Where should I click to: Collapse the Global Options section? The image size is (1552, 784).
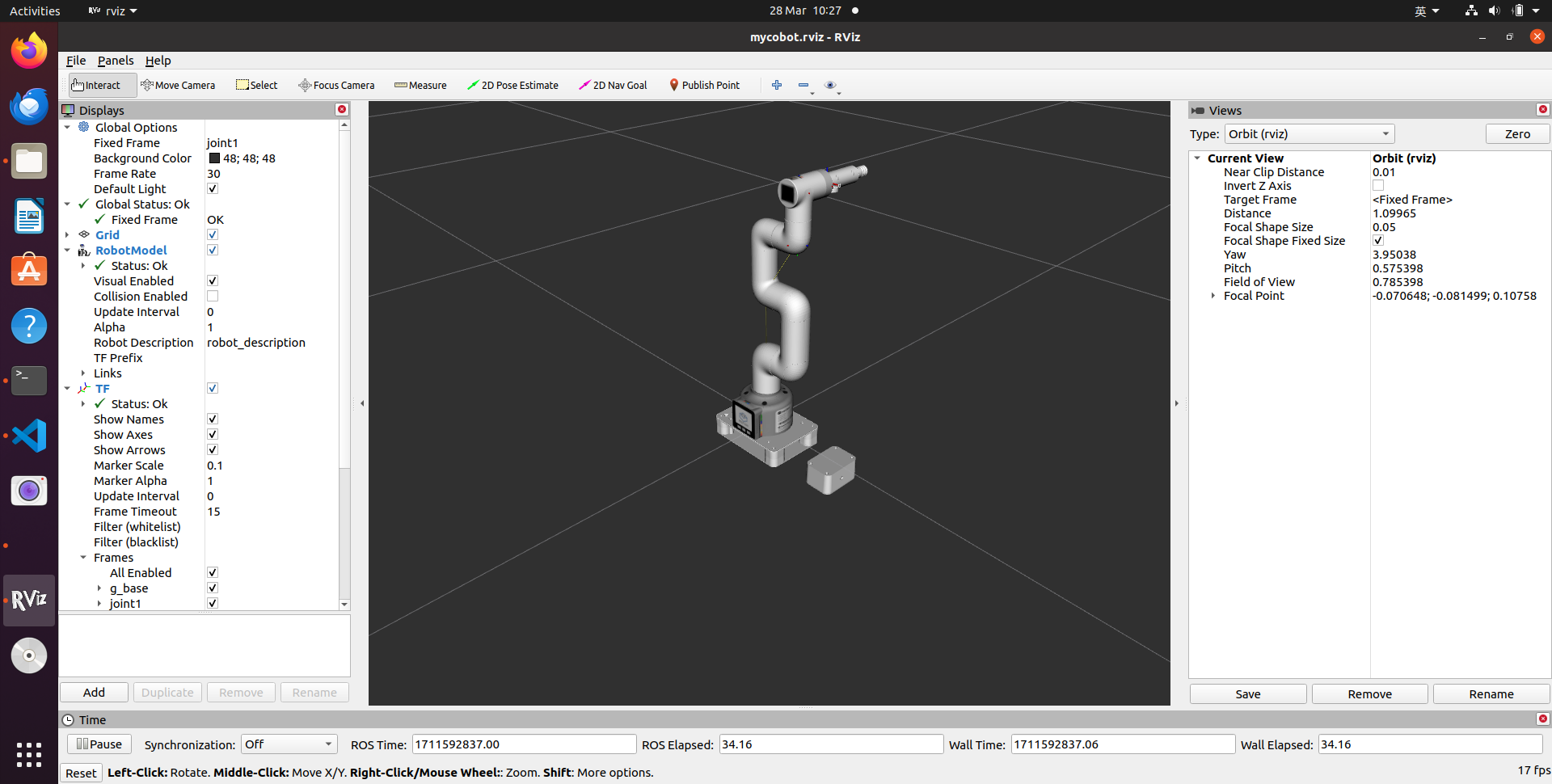(x=67, y=127)
